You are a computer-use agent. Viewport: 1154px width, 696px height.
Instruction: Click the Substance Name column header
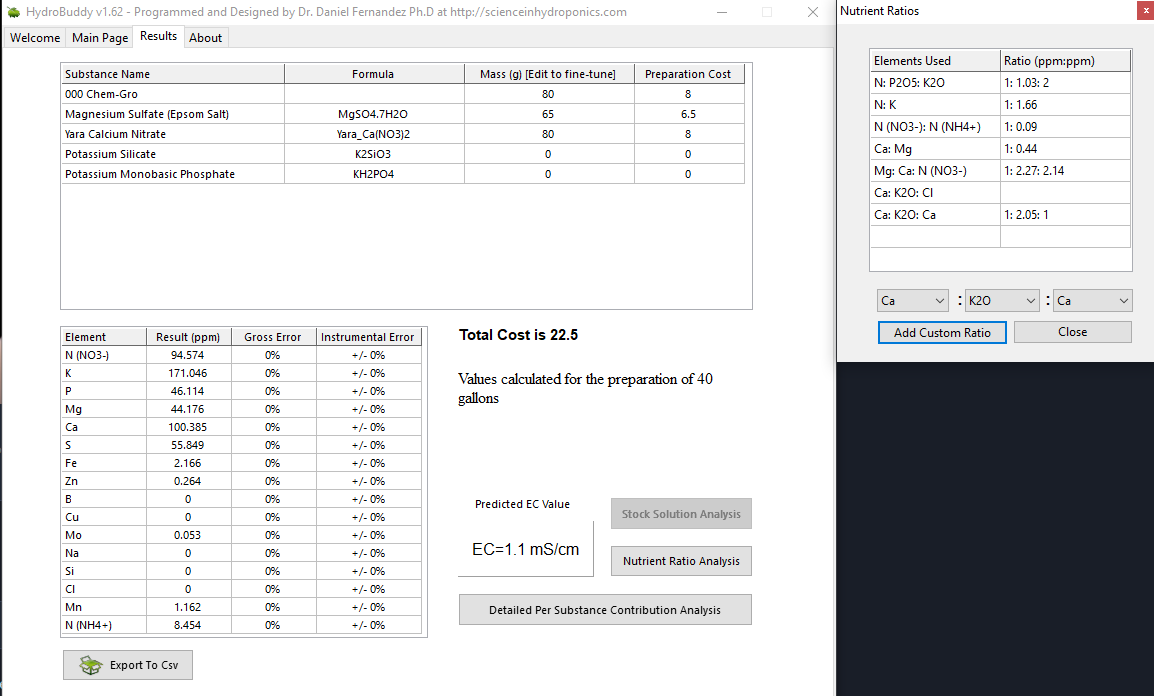[x=173, y=74]
